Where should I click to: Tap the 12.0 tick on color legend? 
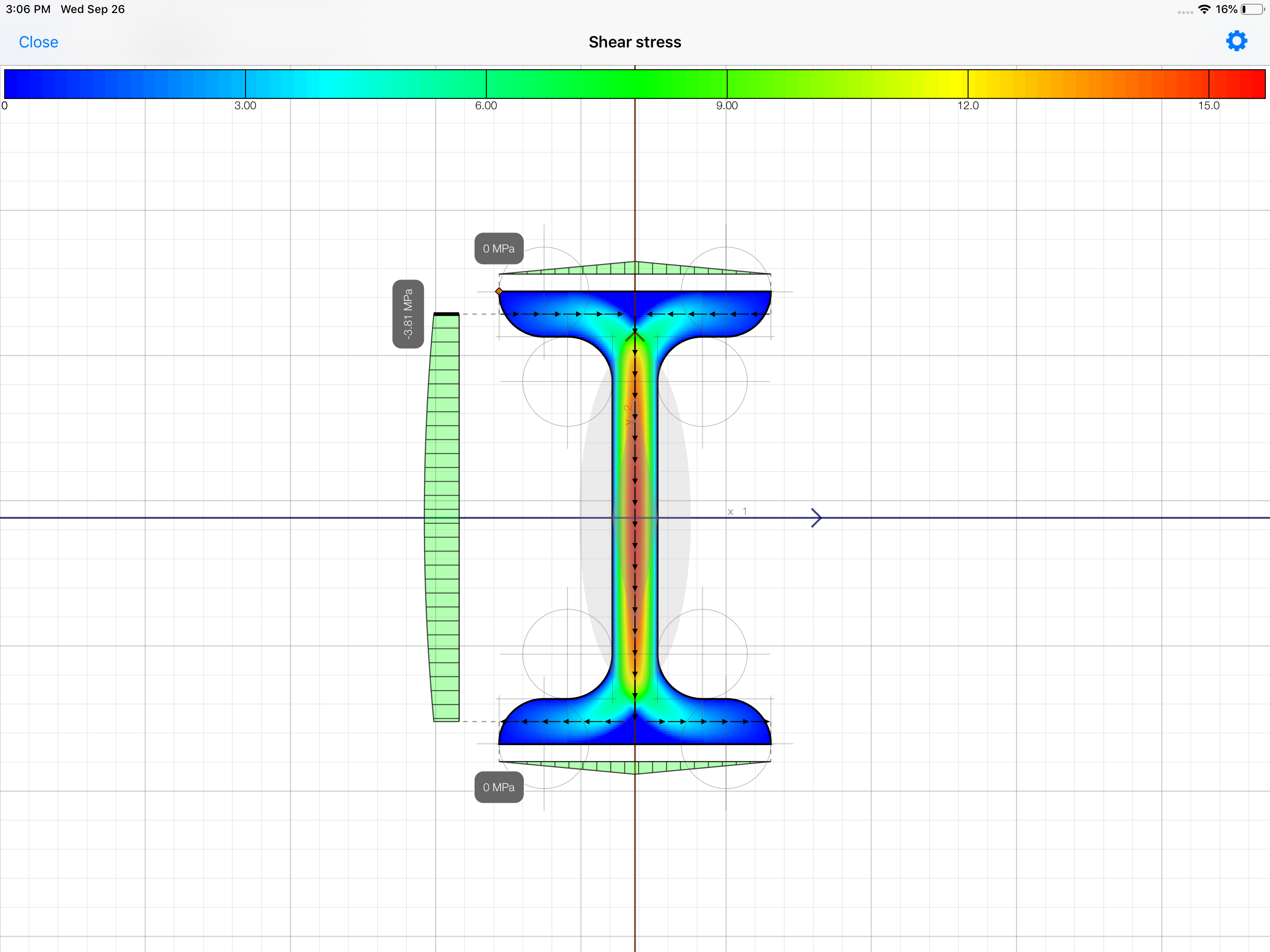tap(967, 106)
